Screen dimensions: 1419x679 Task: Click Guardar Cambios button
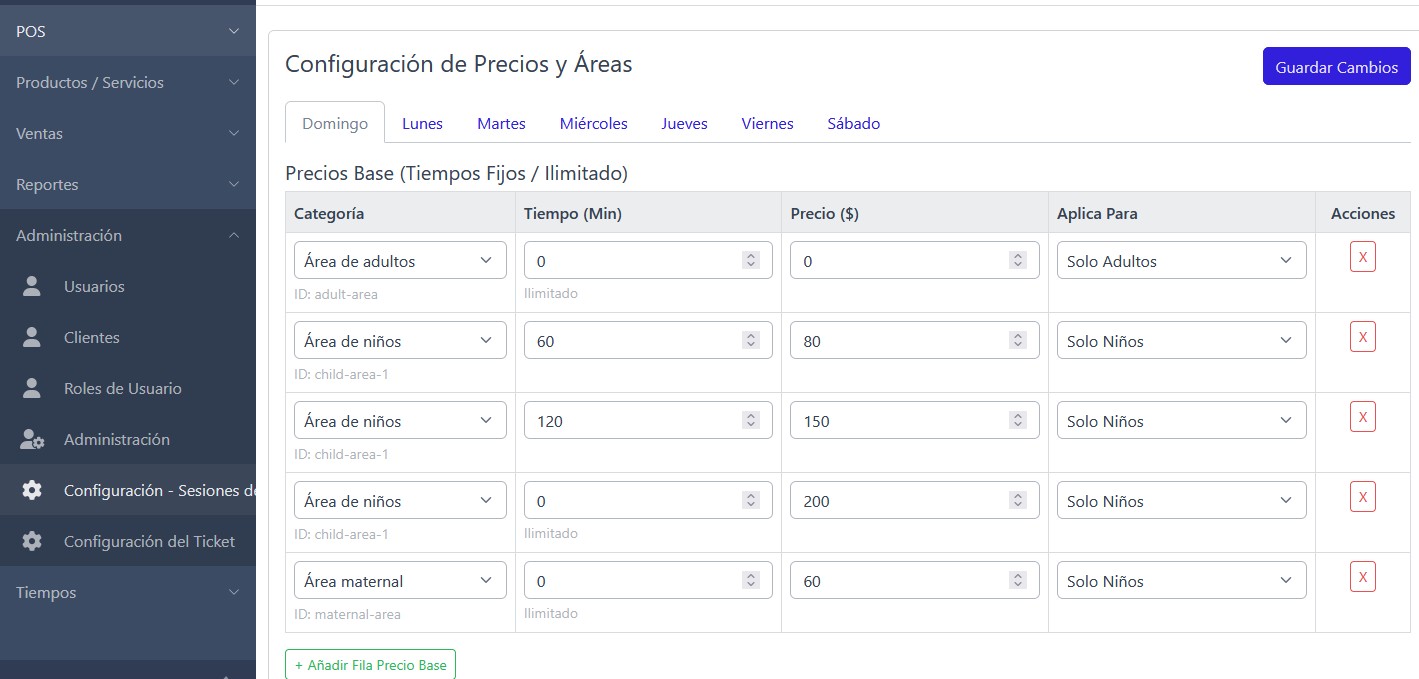(1336, 66)
